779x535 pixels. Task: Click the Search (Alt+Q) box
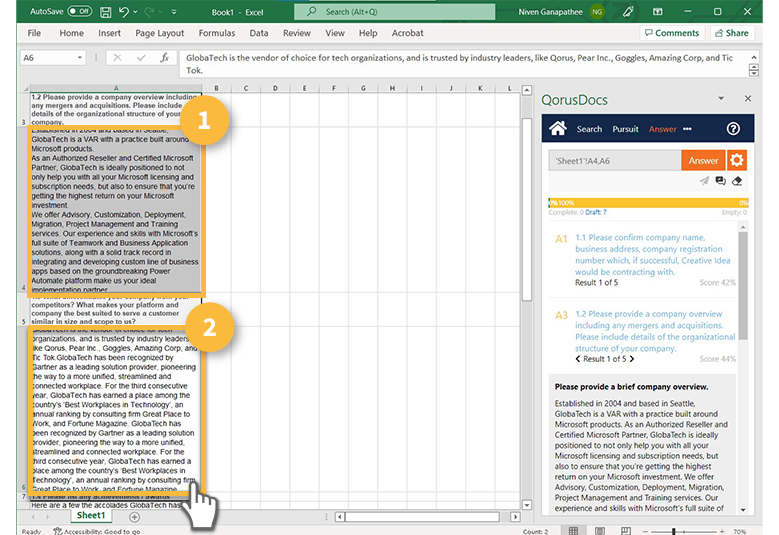pyautogui.click(x=394, y=11)
